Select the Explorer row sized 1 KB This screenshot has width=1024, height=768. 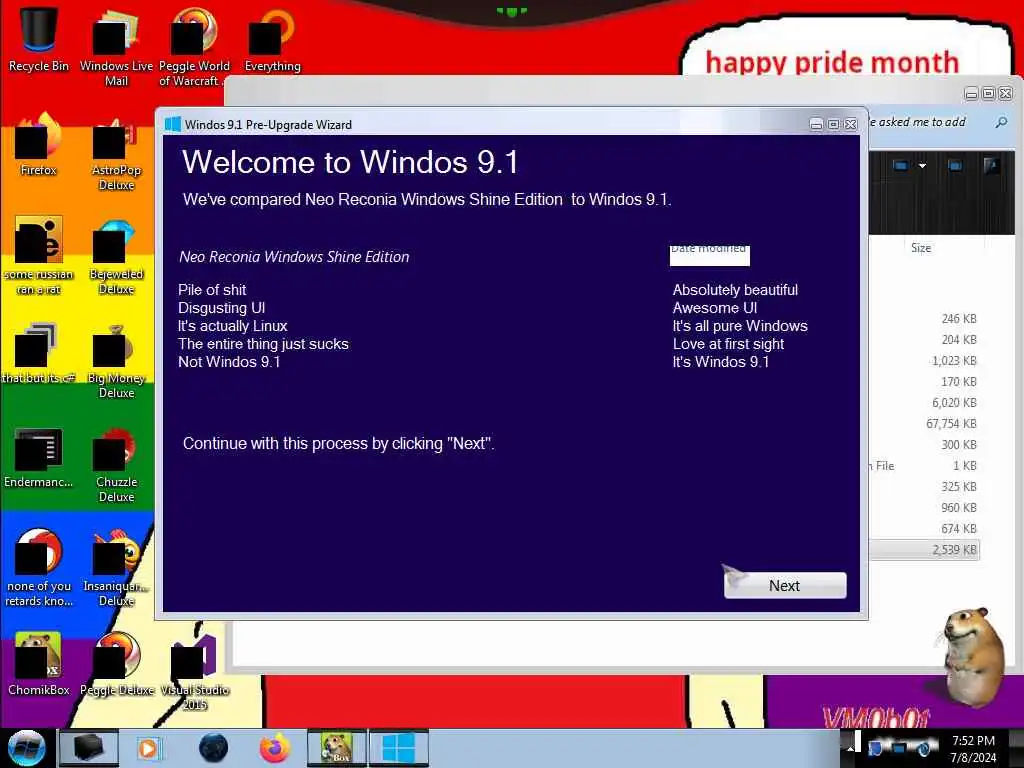[x=924, y=466]
